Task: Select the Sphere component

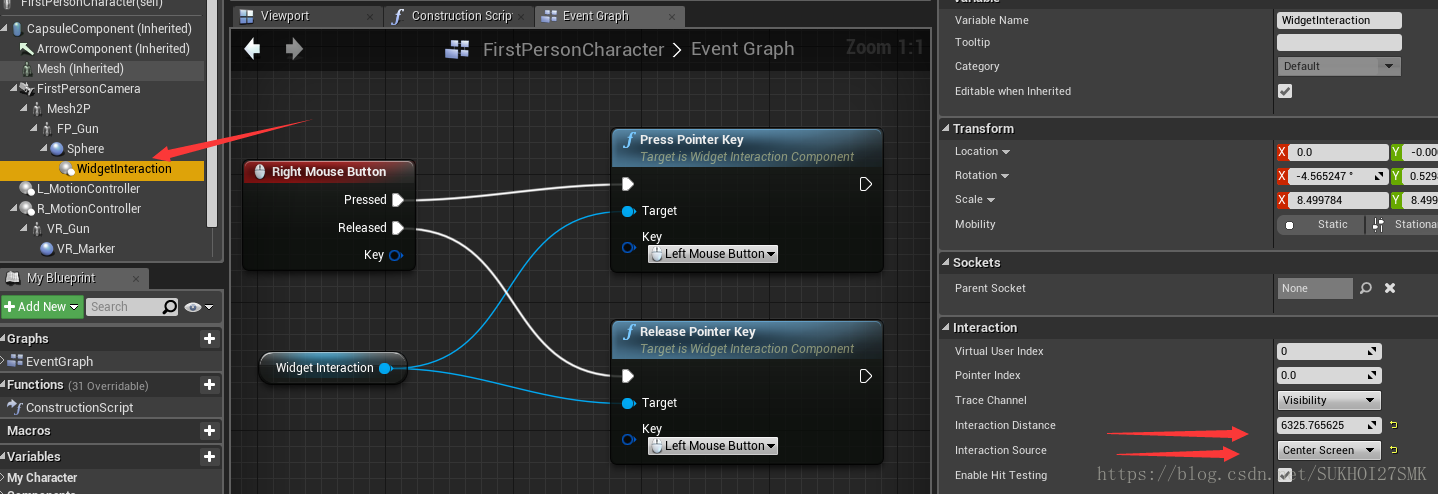Action: (86, 149)
